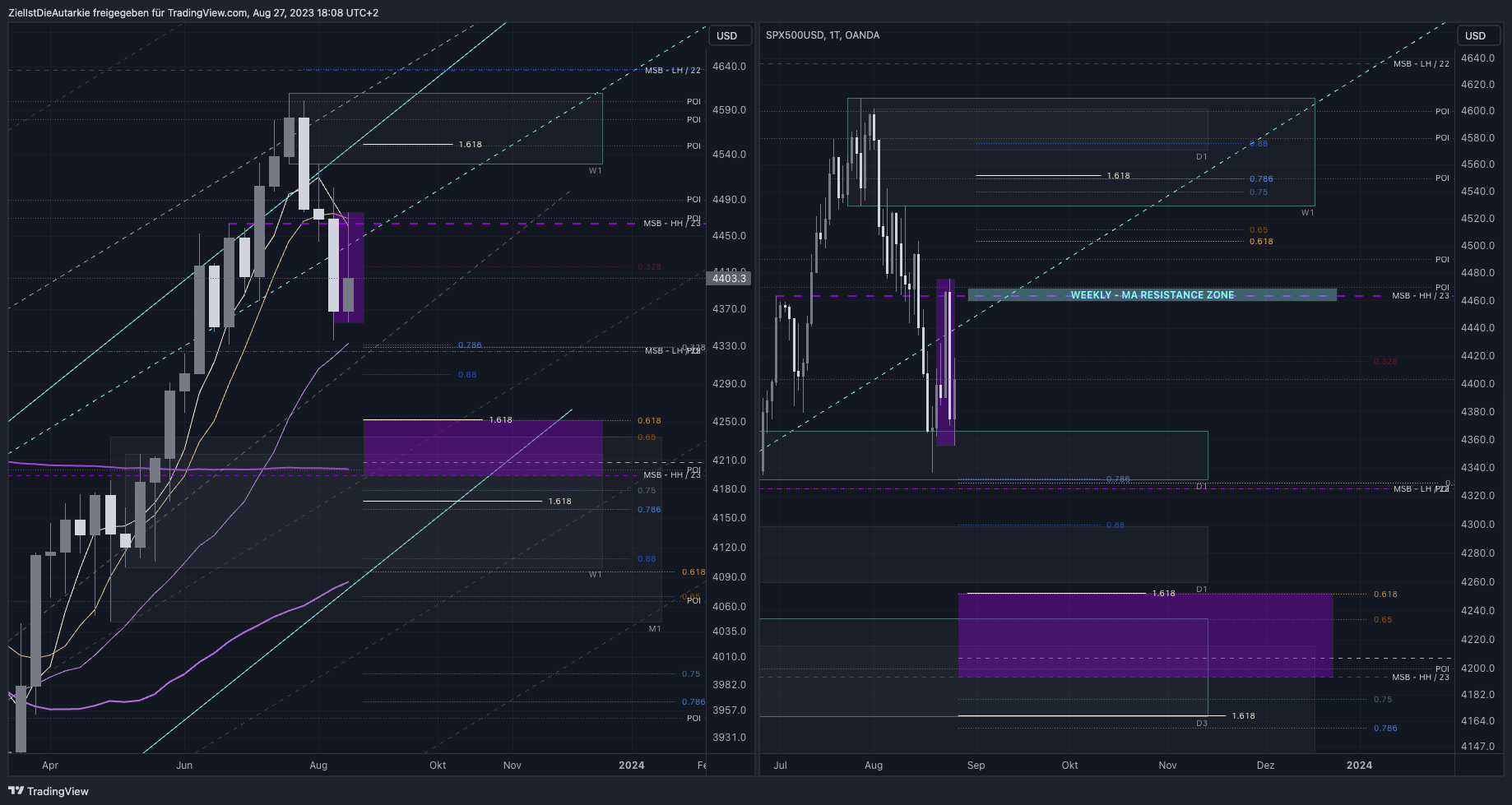The image size is (1512, 805).
Task: Click the 4480.0 price axis label
Action: pyautogui.click(x=1477, y=273)
